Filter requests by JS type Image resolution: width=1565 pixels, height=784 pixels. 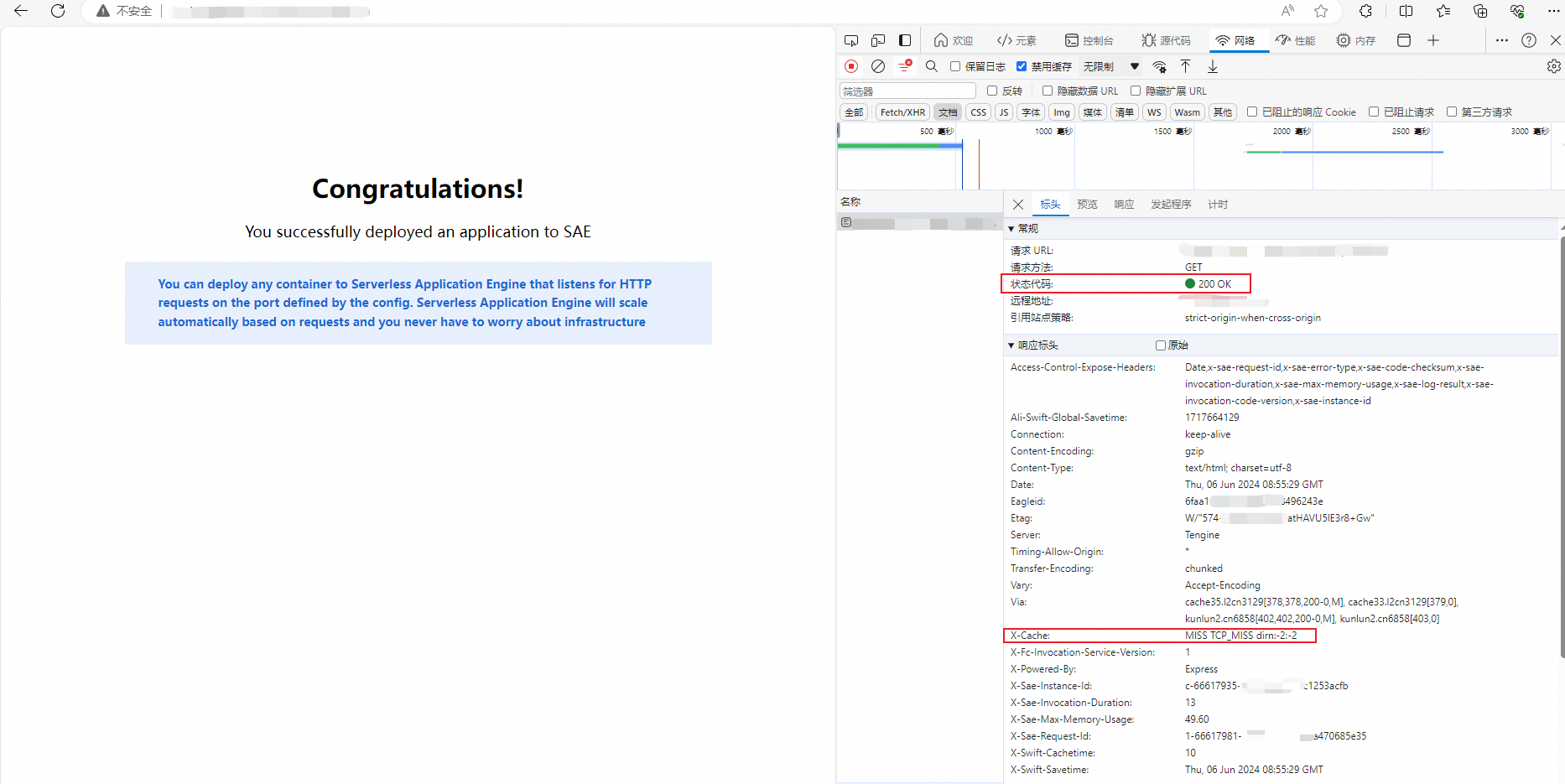click(1004, 112)
